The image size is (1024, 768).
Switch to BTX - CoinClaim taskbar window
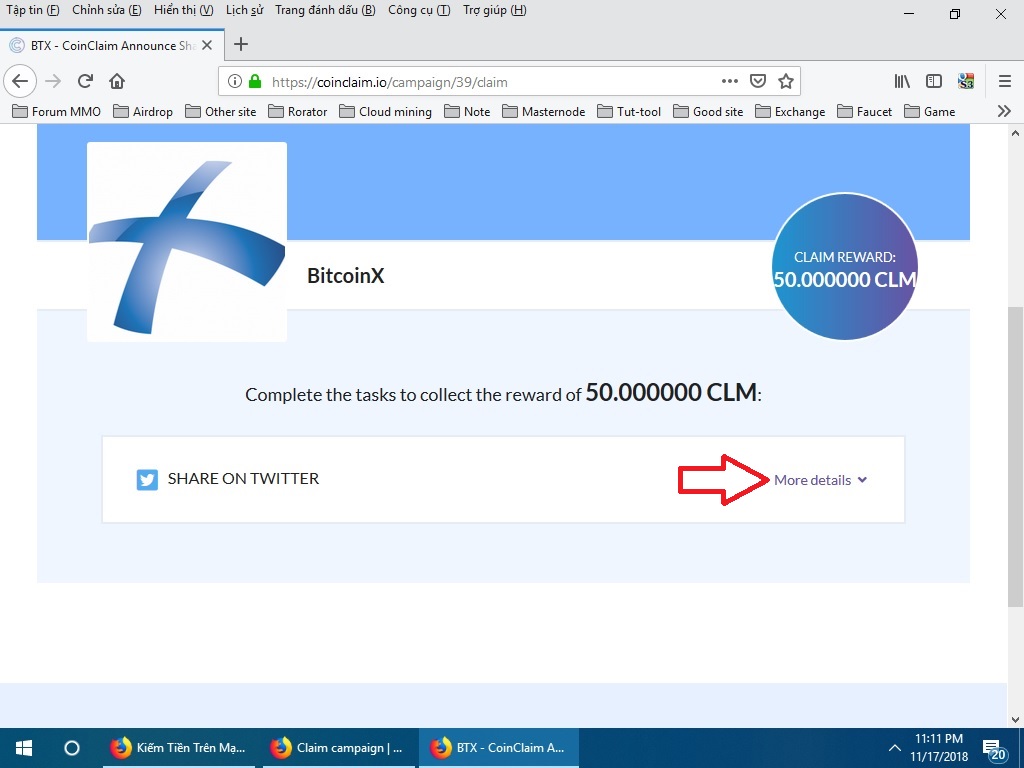(498, 748)
